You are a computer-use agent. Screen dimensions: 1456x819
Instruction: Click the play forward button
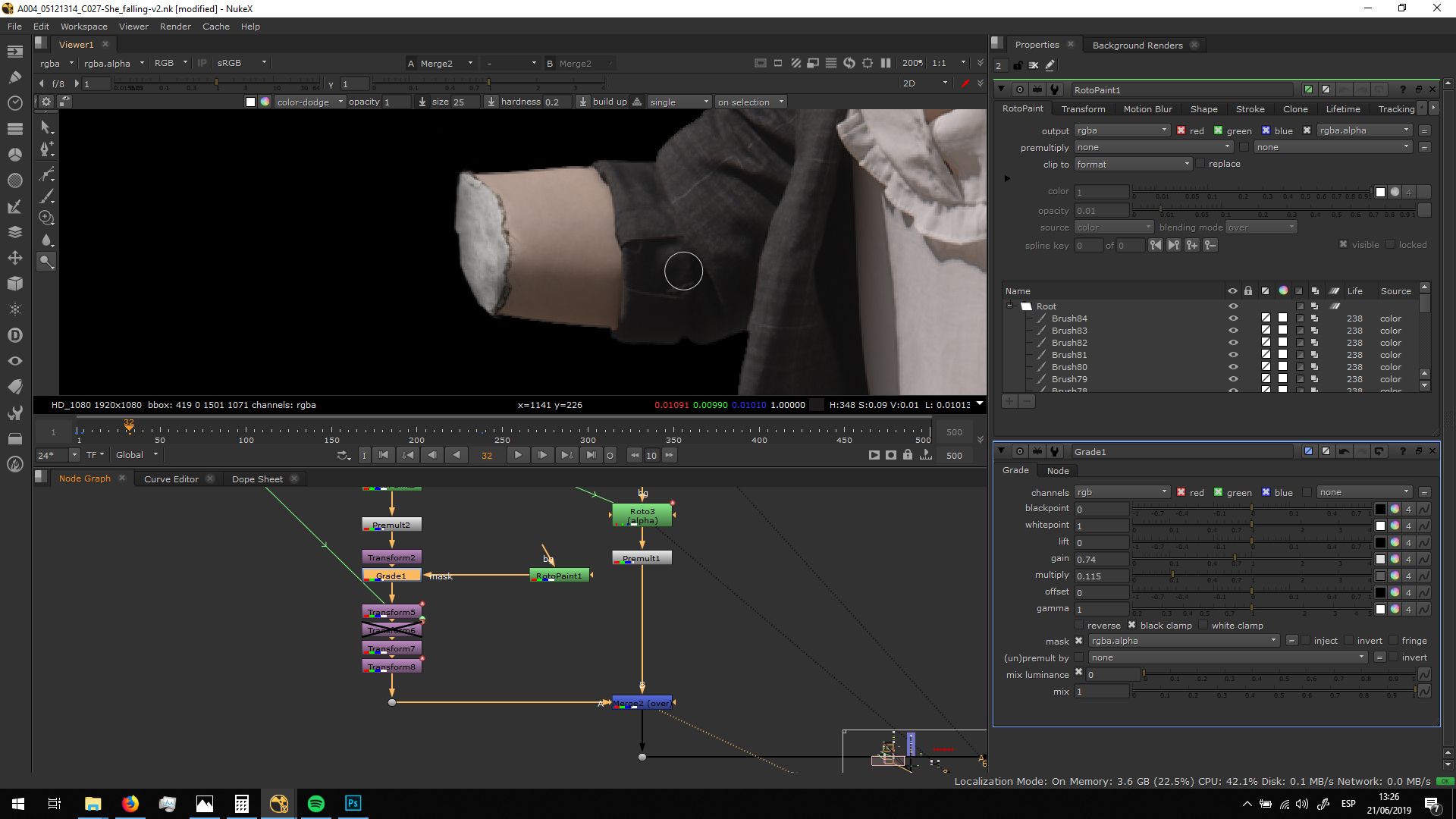point(518,455)
